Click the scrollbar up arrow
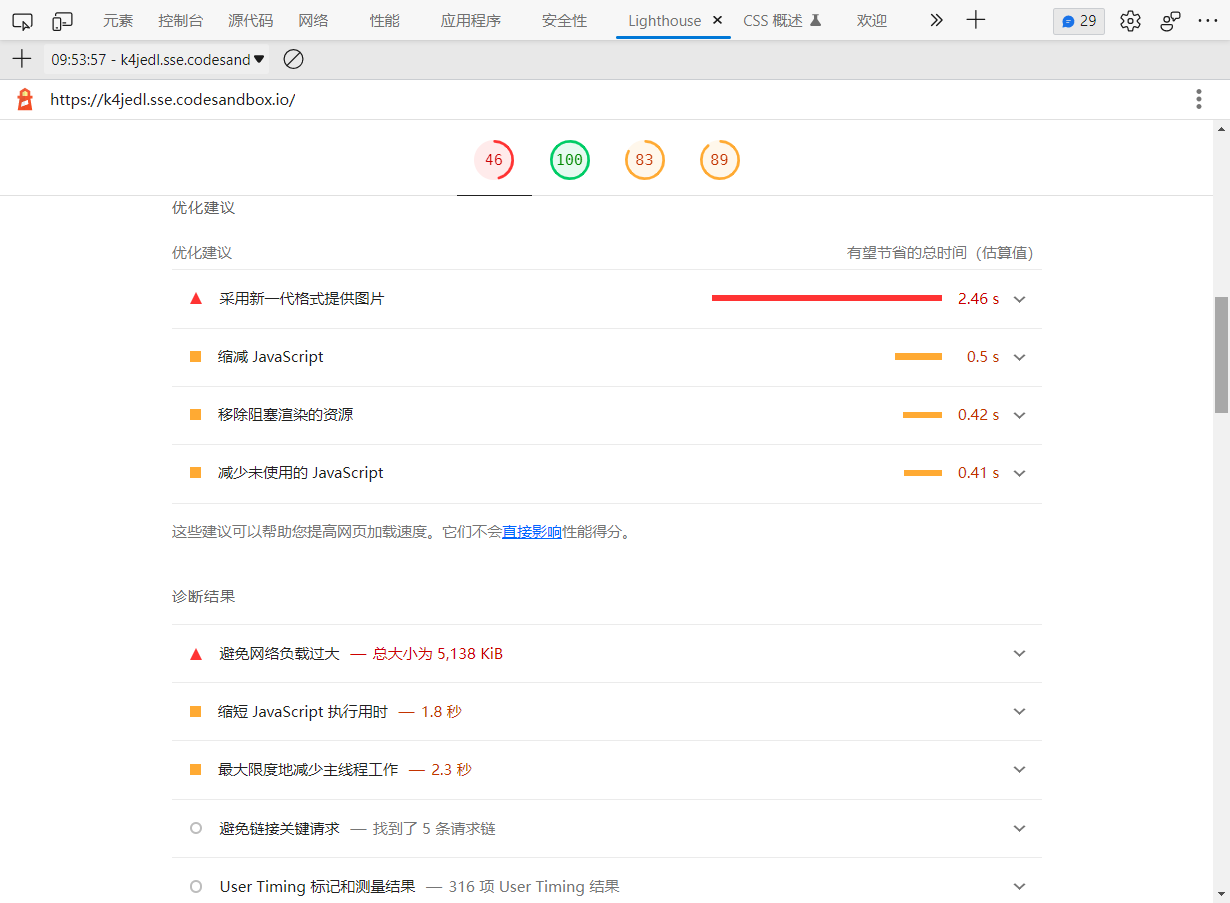 (x=1221, y=129)
